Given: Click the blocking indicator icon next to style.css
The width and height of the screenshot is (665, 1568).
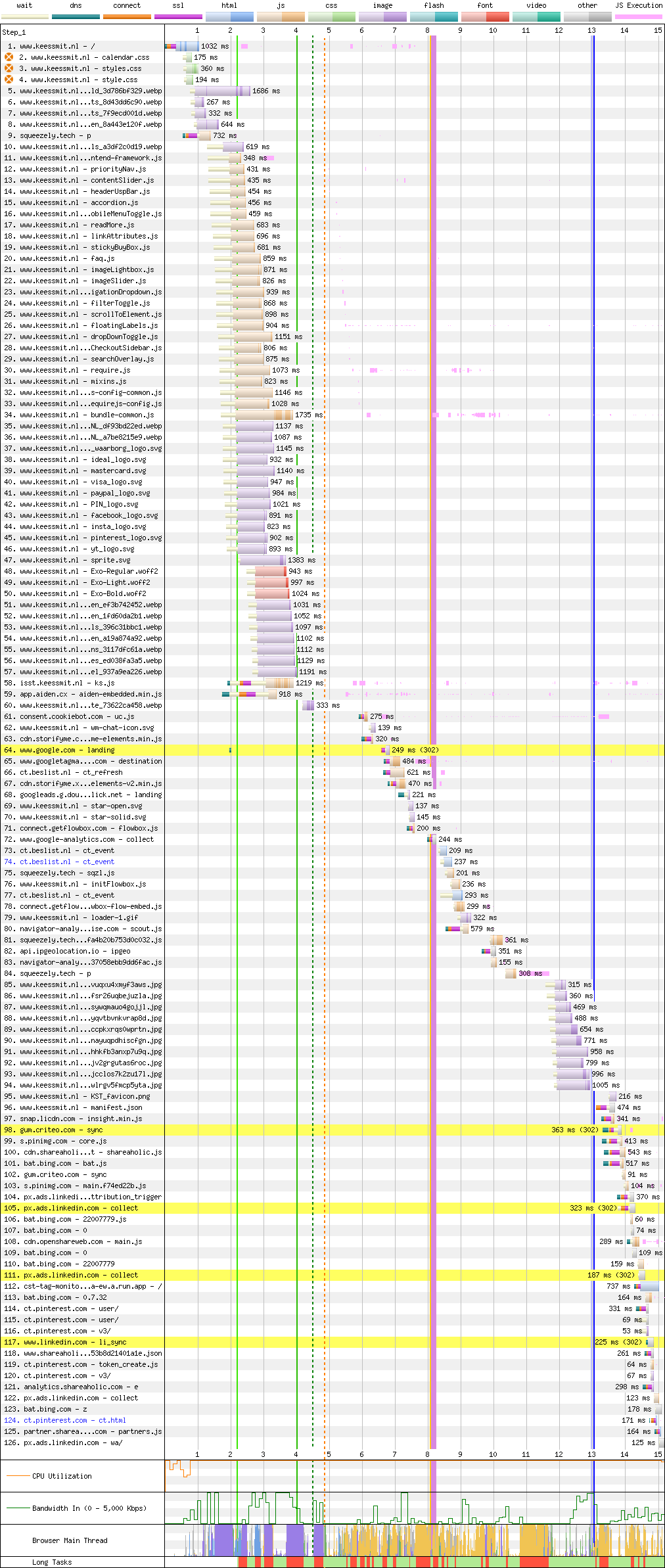Looking at the screenshot, I should (9, 80).
